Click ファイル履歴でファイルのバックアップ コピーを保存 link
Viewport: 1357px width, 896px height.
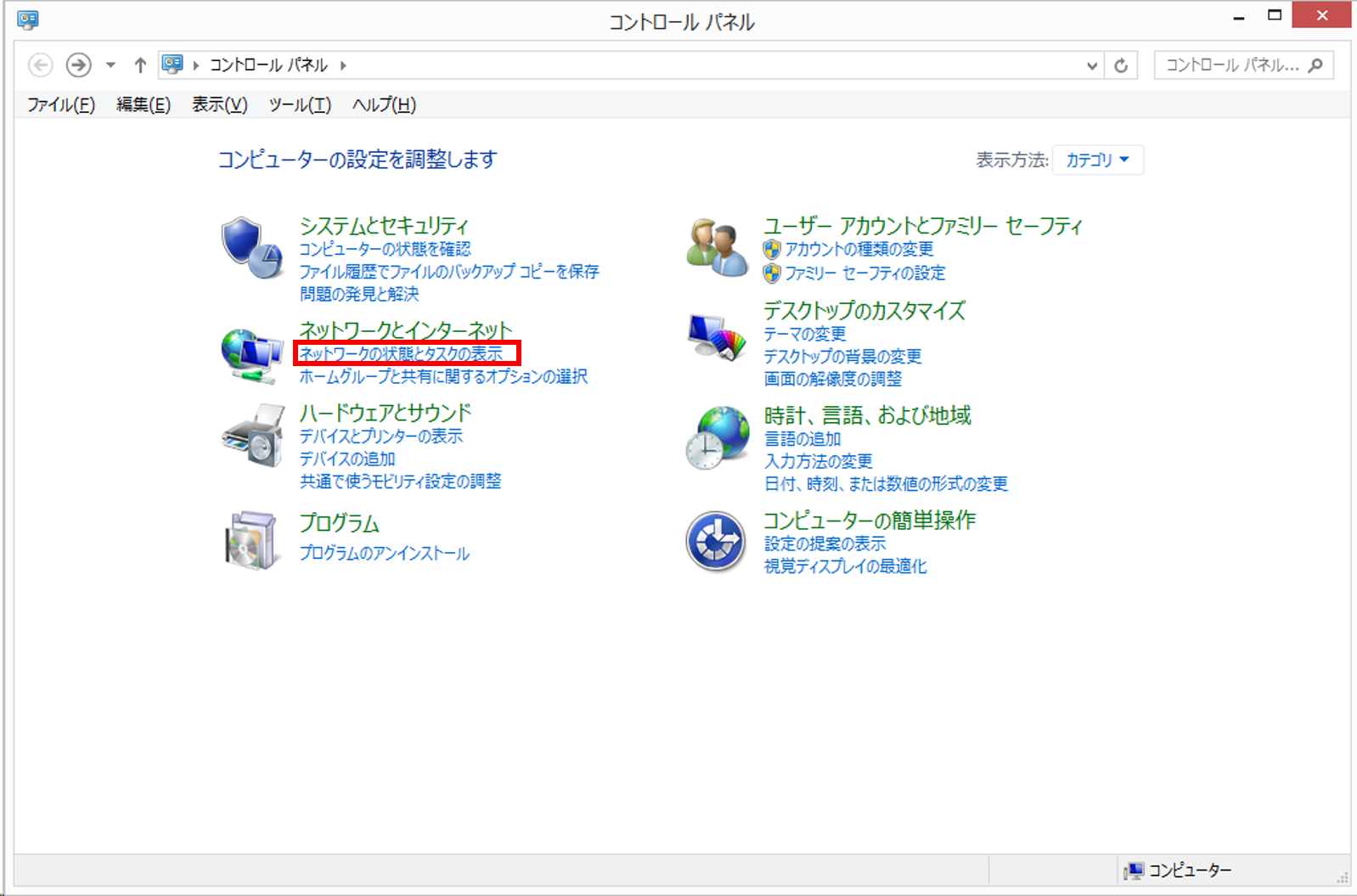[449, 271]
